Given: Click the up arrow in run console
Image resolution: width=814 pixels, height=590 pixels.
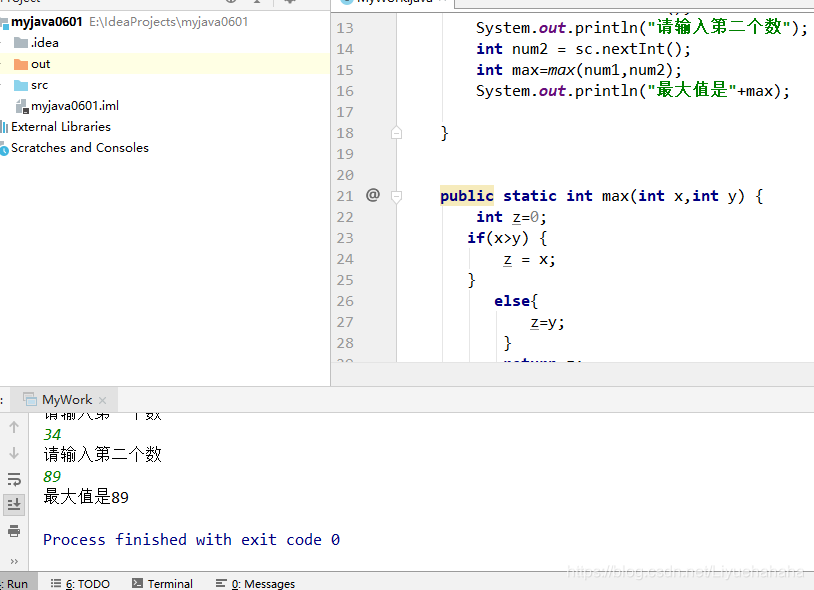Looking at the screenshot, I should [x=14, y=427].
